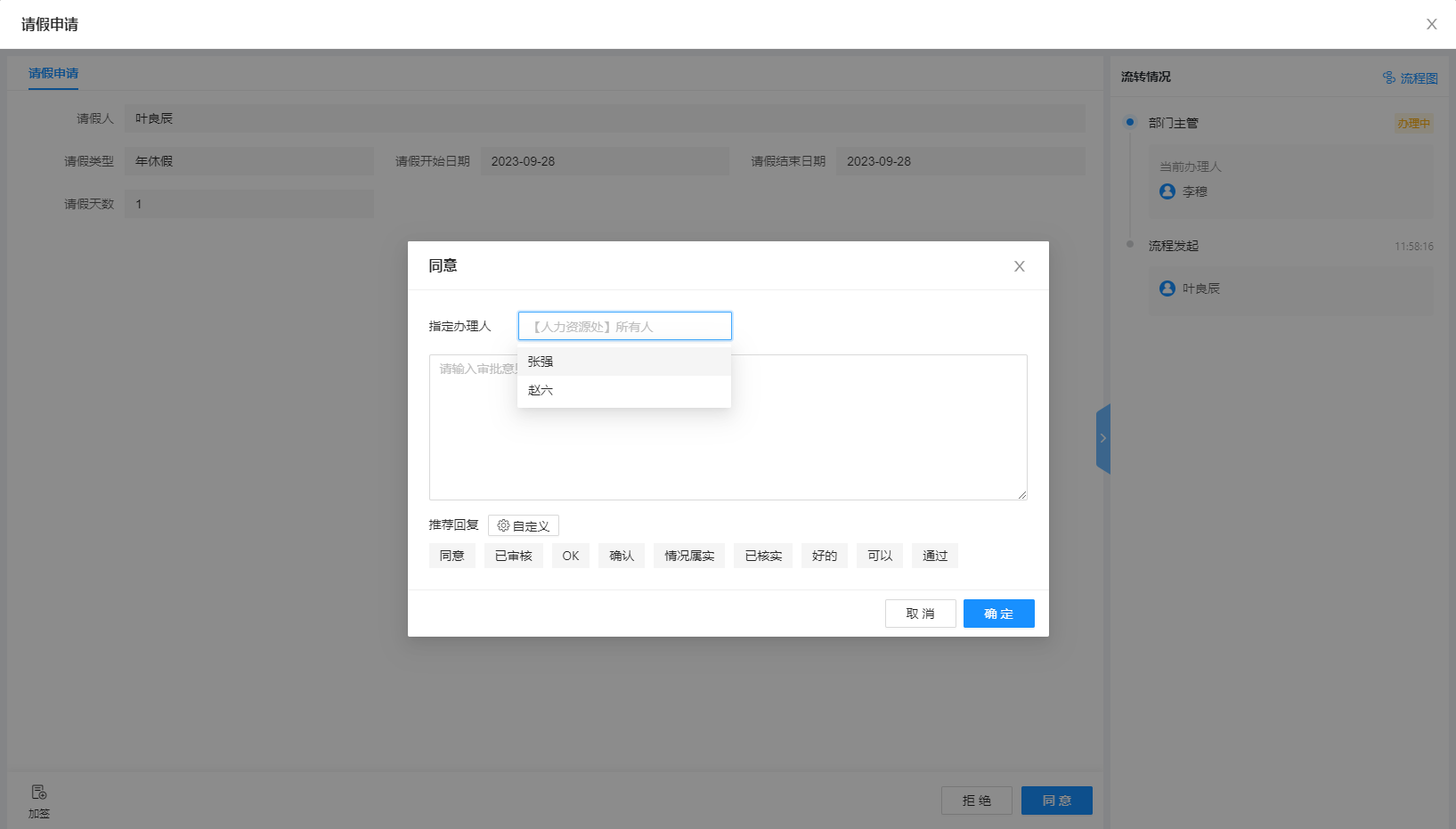The height and width of the screenshot is (829, 1456).
Task: Click the 拒绝 button at the bottom
Action: coord(976,801)
